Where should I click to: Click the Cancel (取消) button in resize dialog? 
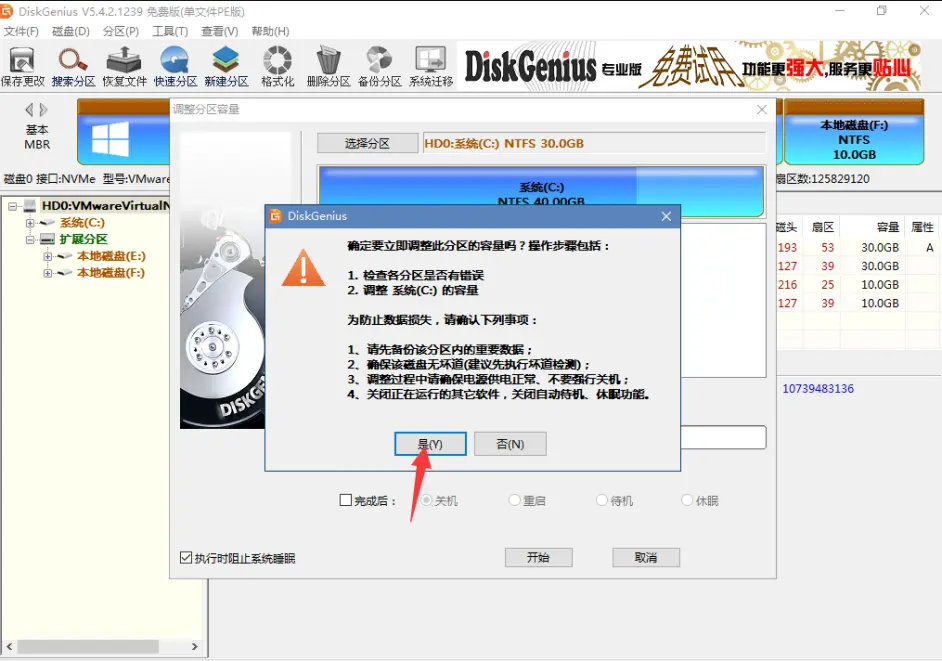pos(646,558)
